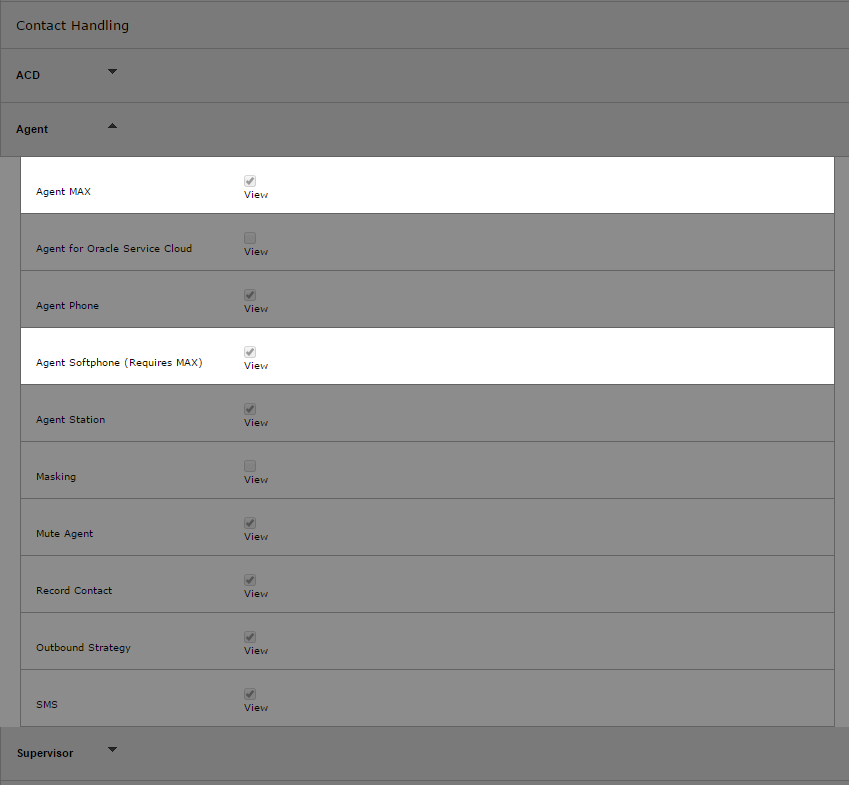Collapse the Agent section arrow
The width and height of the screenshot is (849, 785).
tap(112, 126)
